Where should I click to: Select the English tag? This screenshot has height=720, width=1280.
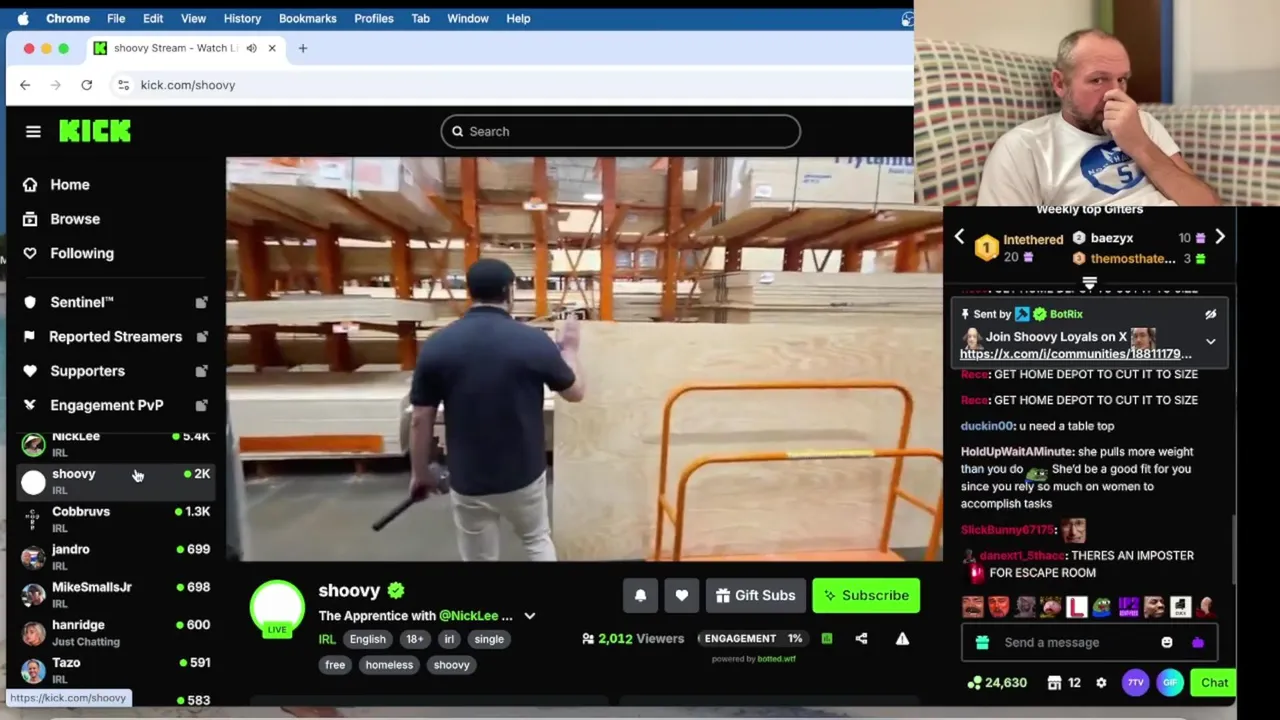pyautogui.click(x=367, y=639)
